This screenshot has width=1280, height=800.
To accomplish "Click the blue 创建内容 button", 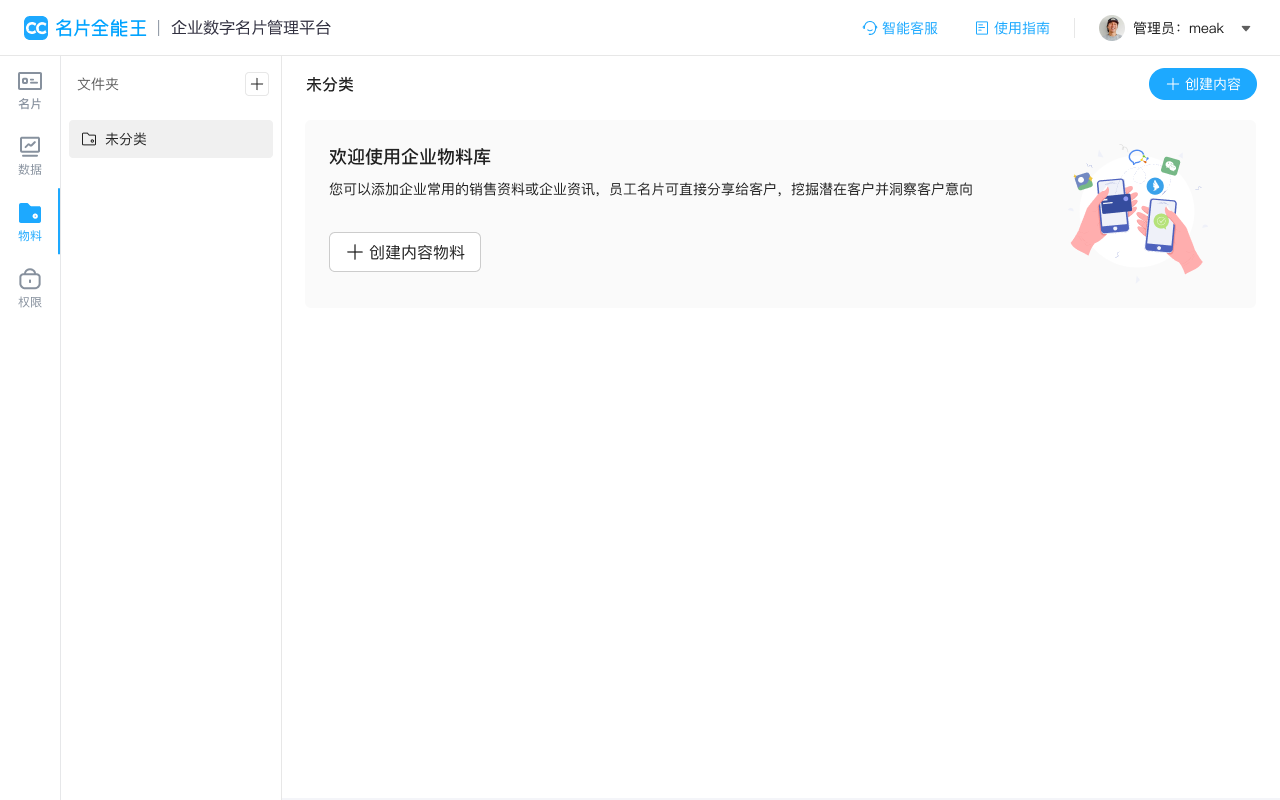I will (x=1203, y=84).
